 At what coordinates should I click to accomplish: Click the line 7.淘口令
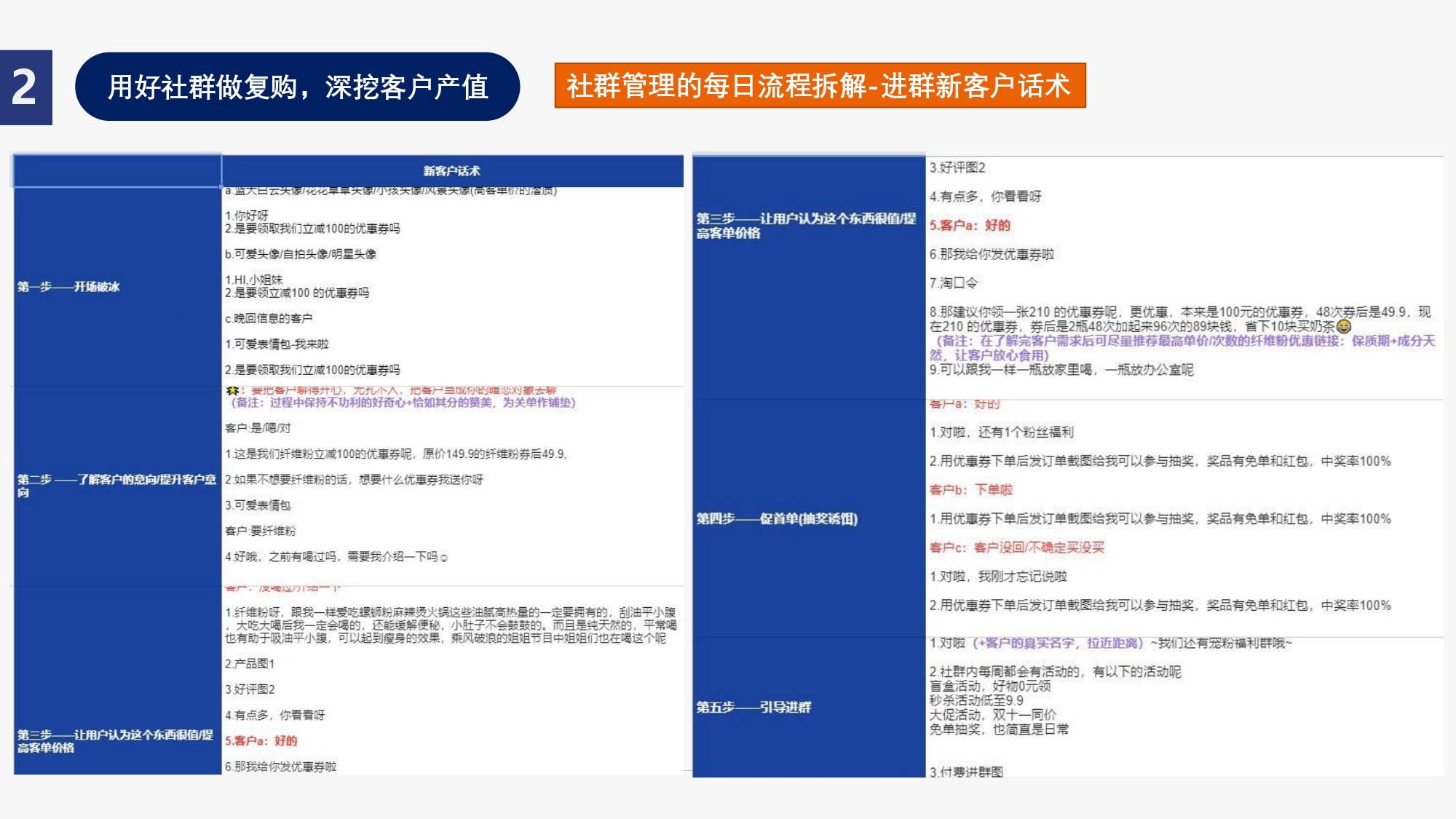[x=953, y=283]
